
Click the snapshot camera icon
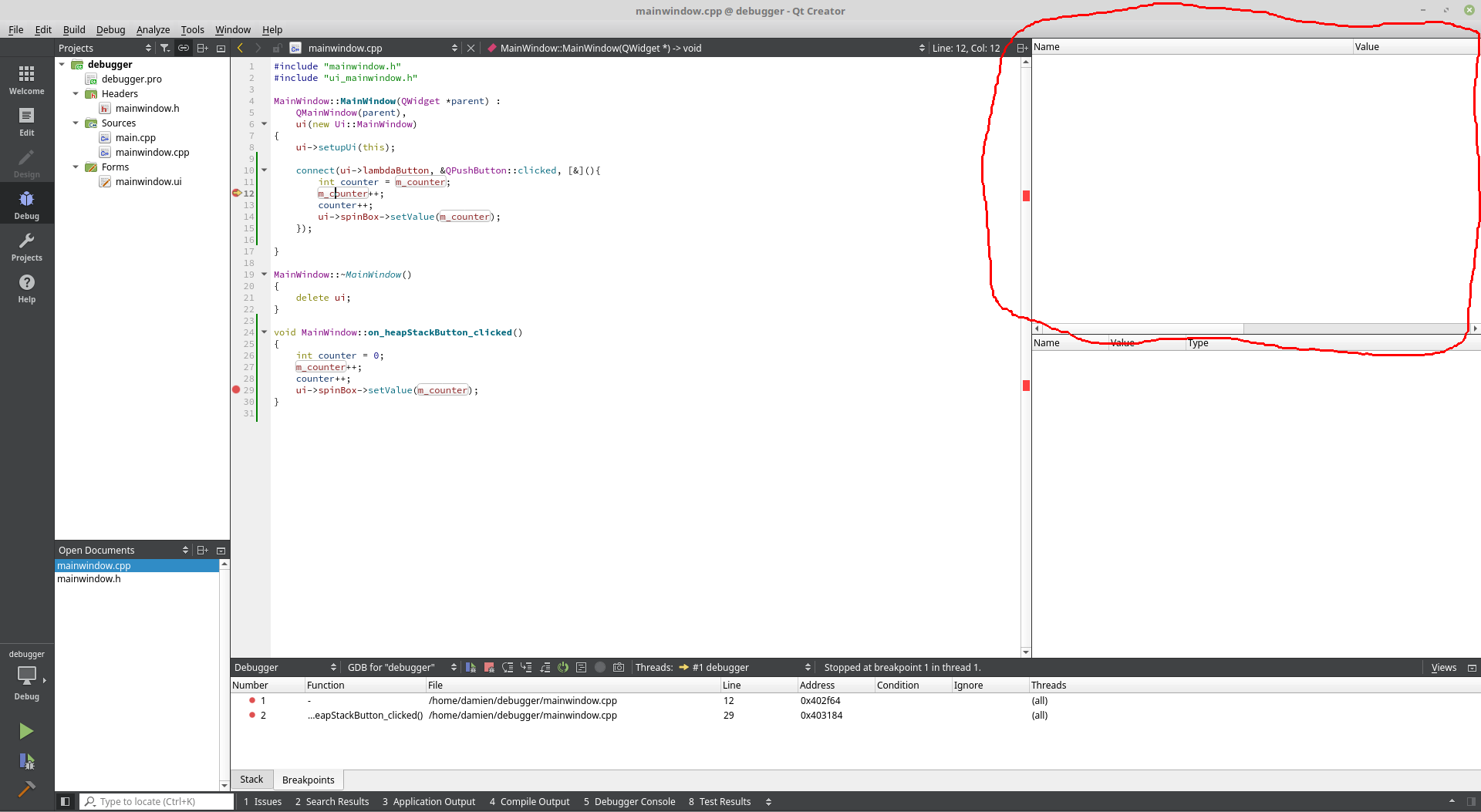619,667
